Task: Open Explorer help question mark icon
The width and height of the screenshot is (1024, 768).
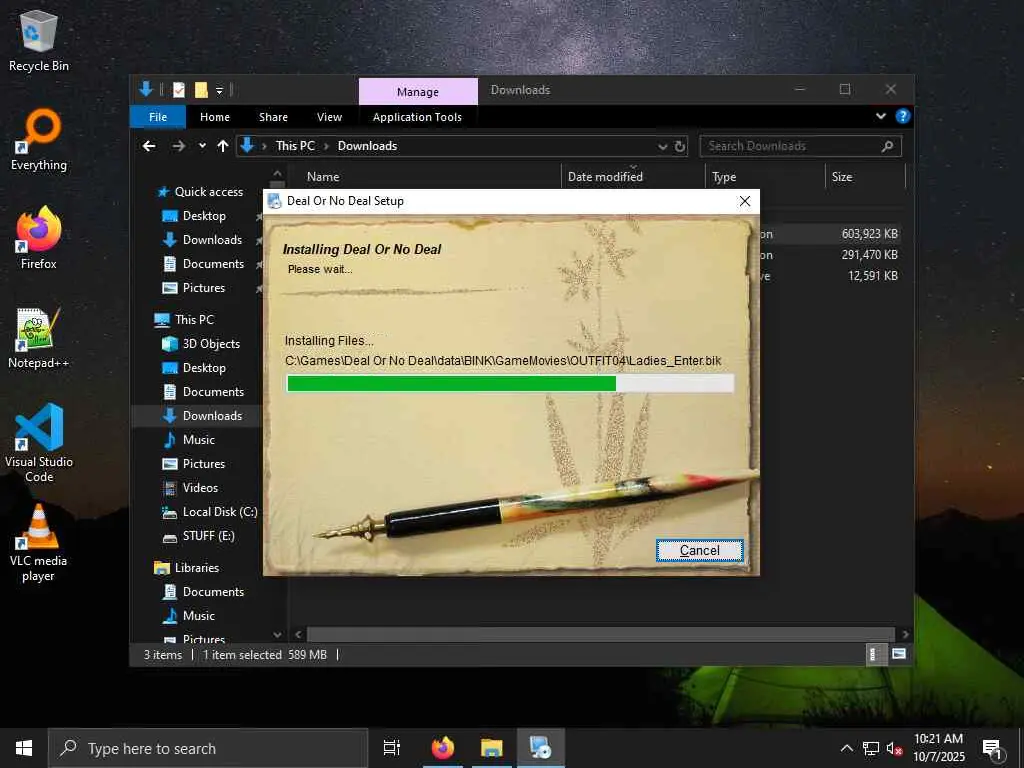Action: (903, 116)
